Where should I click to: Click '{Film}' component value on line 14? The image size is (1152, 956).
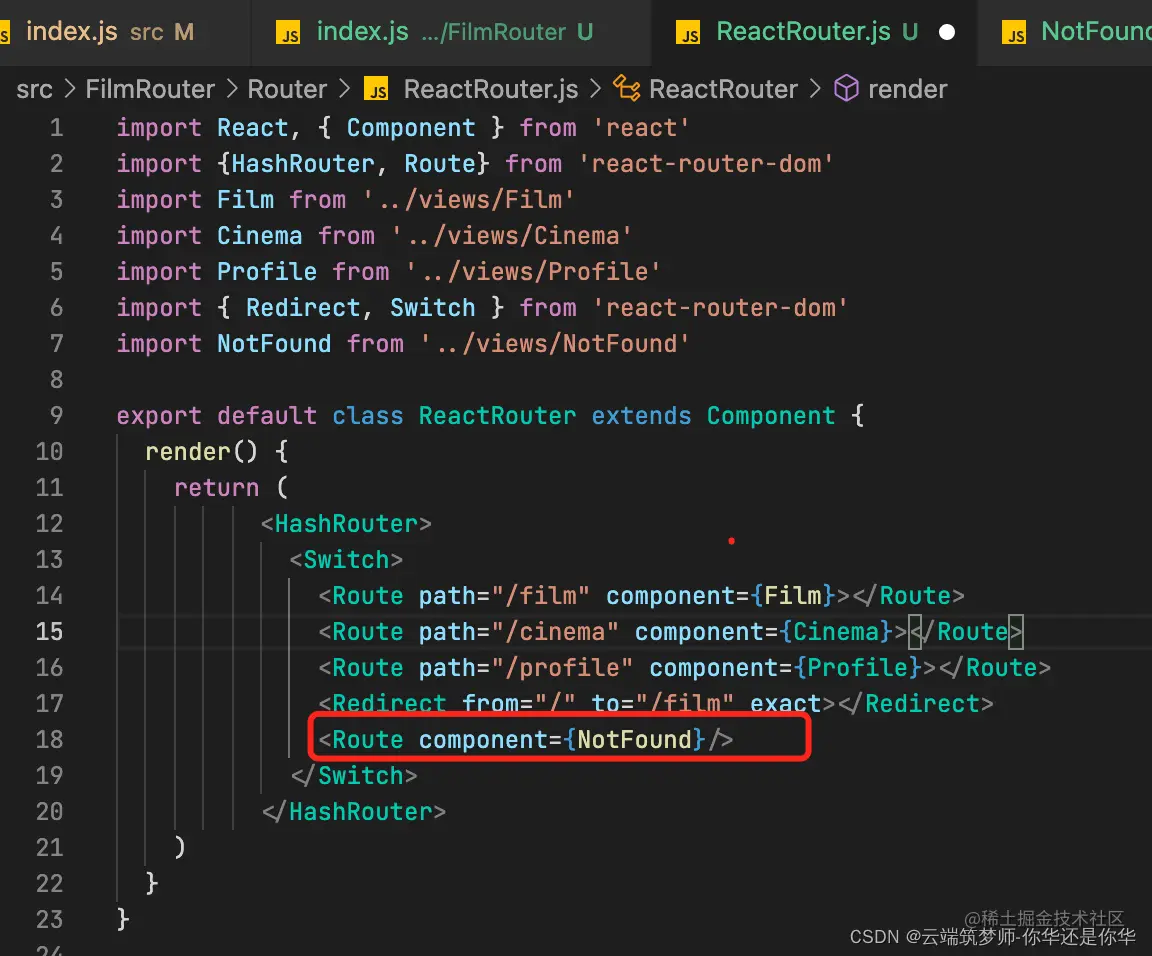pos(793,596)
